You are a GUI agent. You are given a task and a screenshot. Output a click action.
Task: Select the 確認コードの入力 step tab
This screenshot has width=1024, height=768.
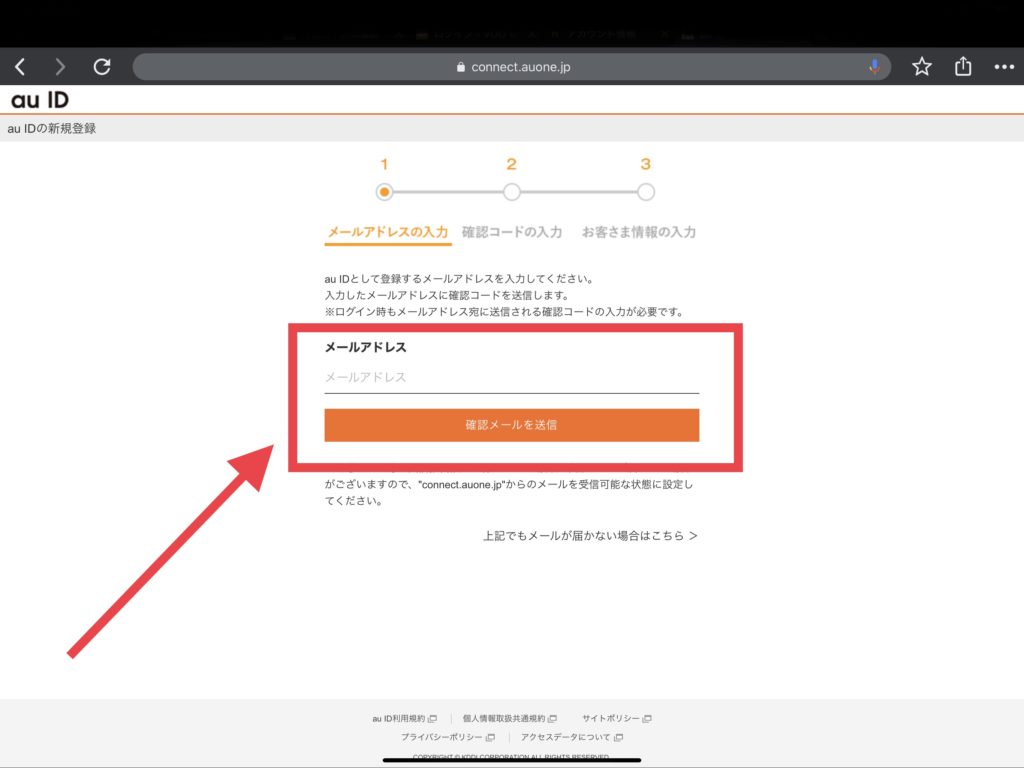click(x=512, y=232)
